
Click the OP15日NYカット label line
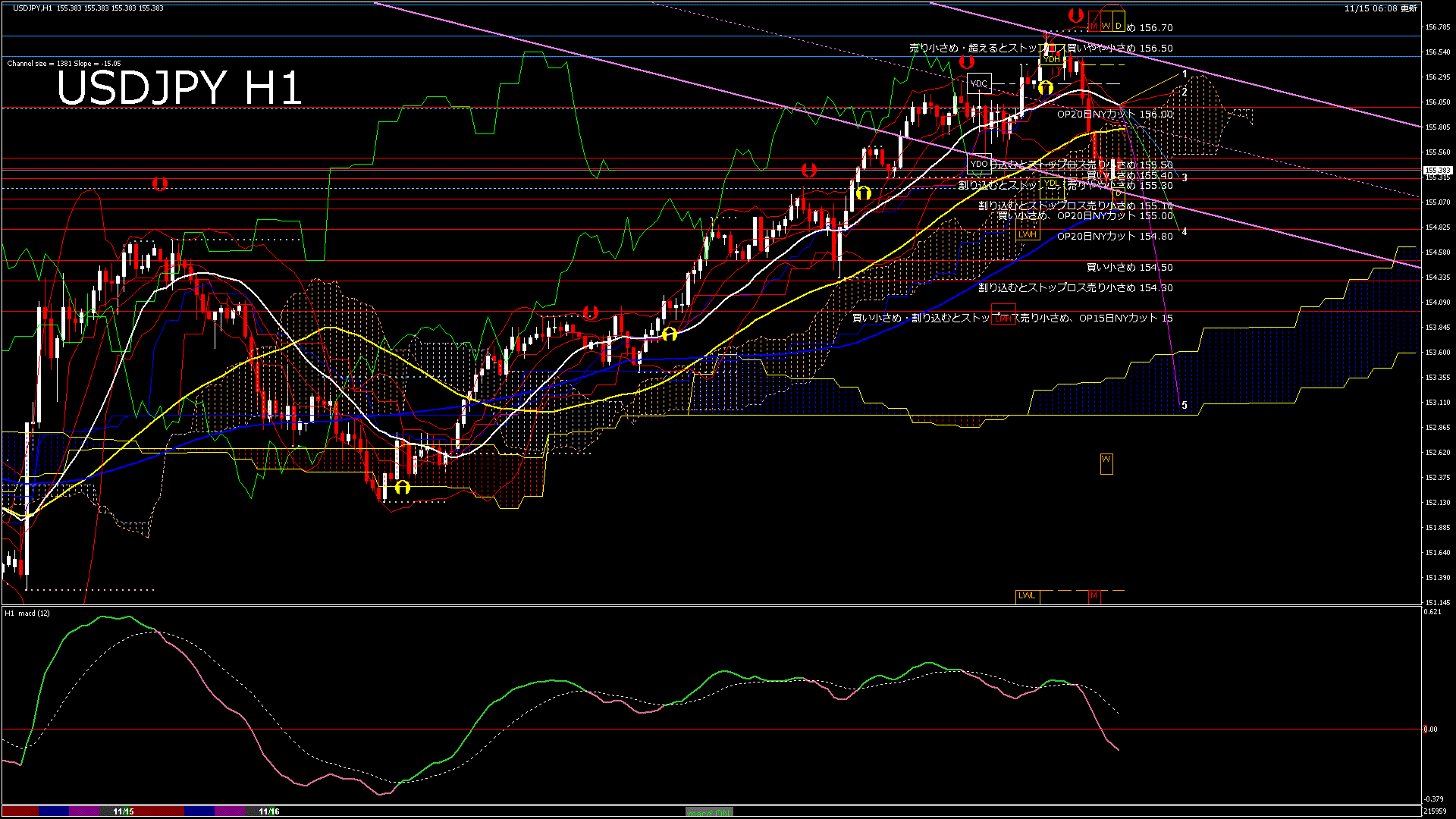pos(1012,318)
